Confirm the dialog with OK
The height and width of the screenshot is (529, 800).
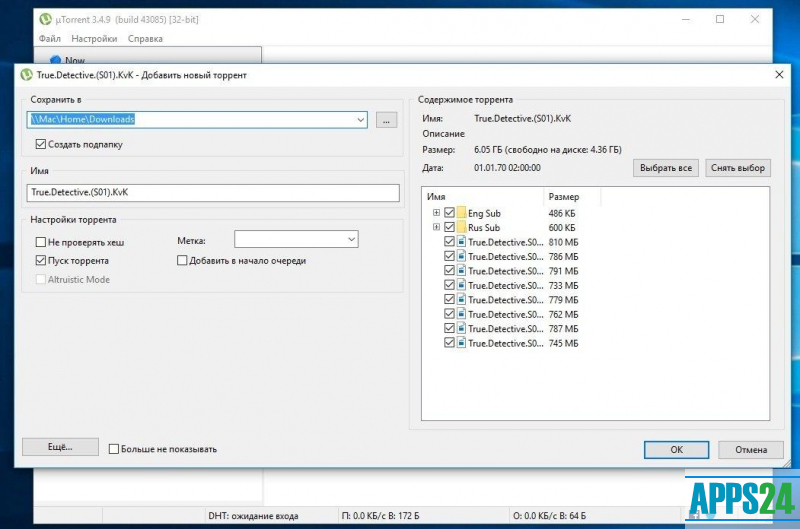pyautogui.click(x=677, y=449)
